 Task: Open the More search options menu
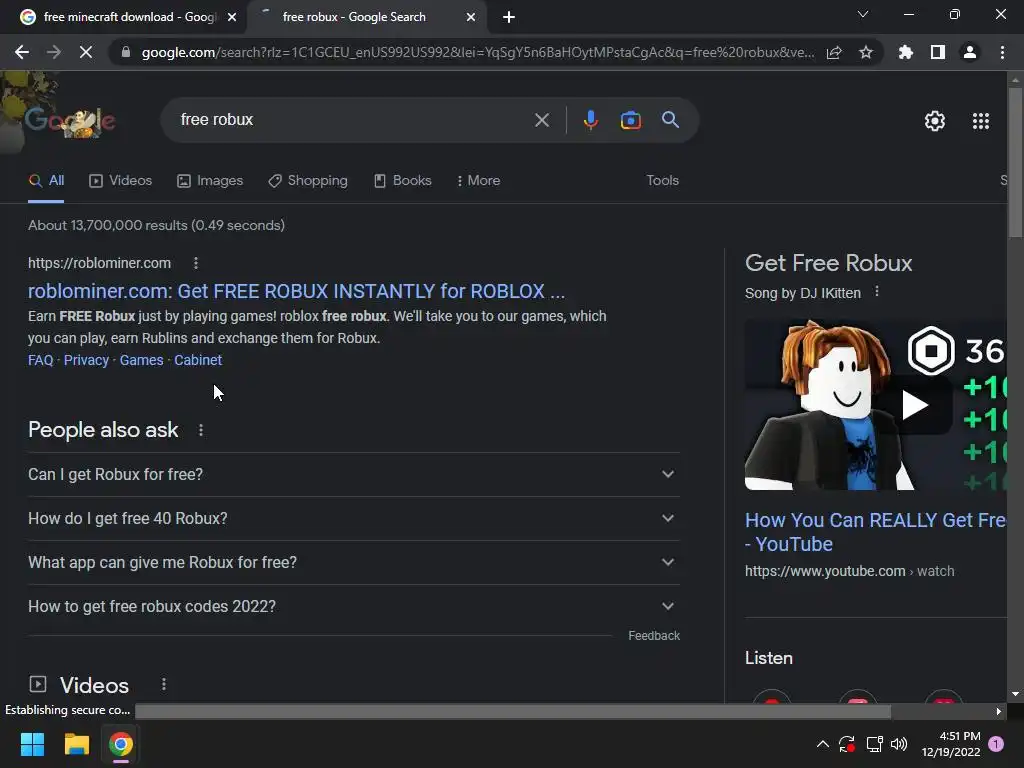(x=479, y=181)
